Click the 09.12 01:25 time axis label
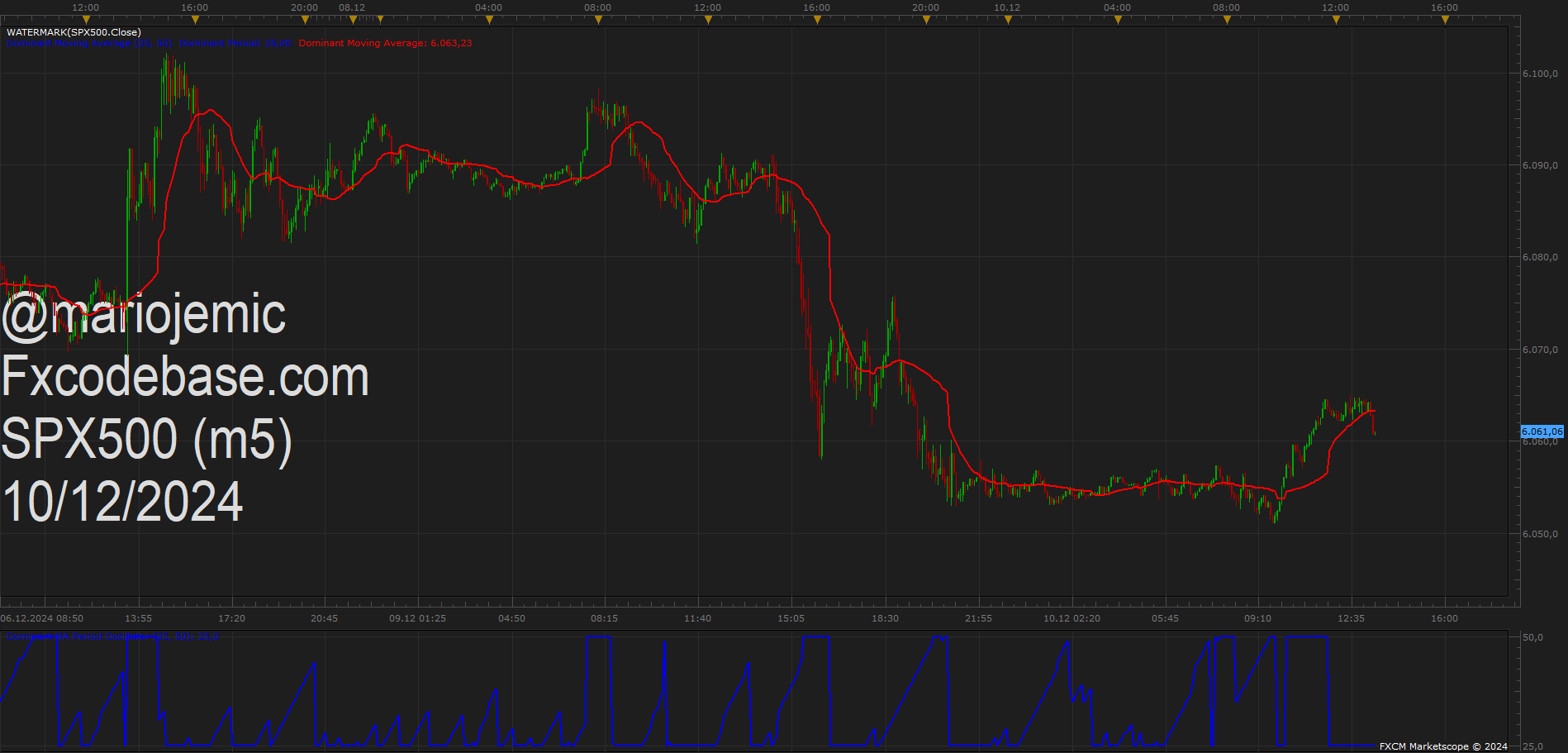Viewport: 1568px width, 753px height. pos(418,618)
